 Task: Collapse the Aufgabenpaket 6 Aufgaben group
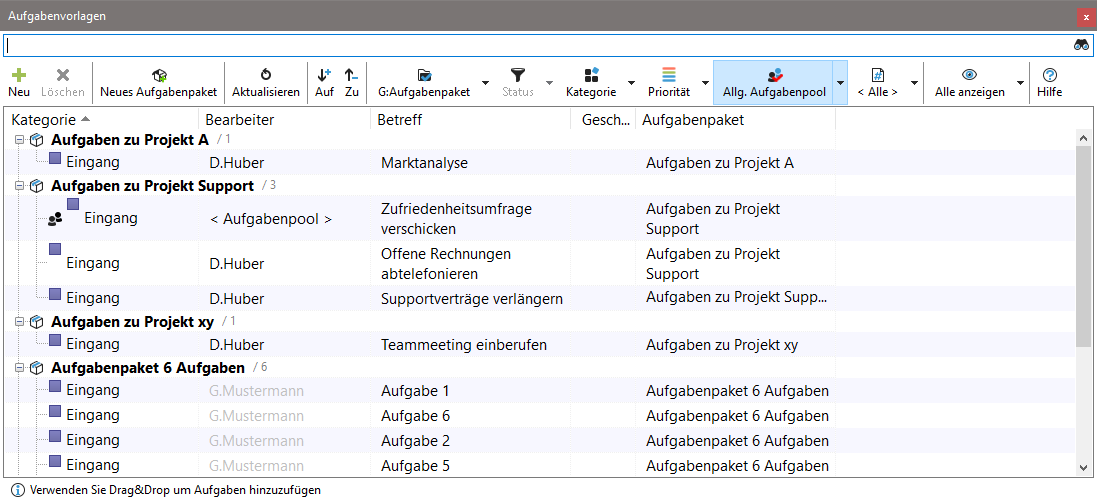coord(19,368)
